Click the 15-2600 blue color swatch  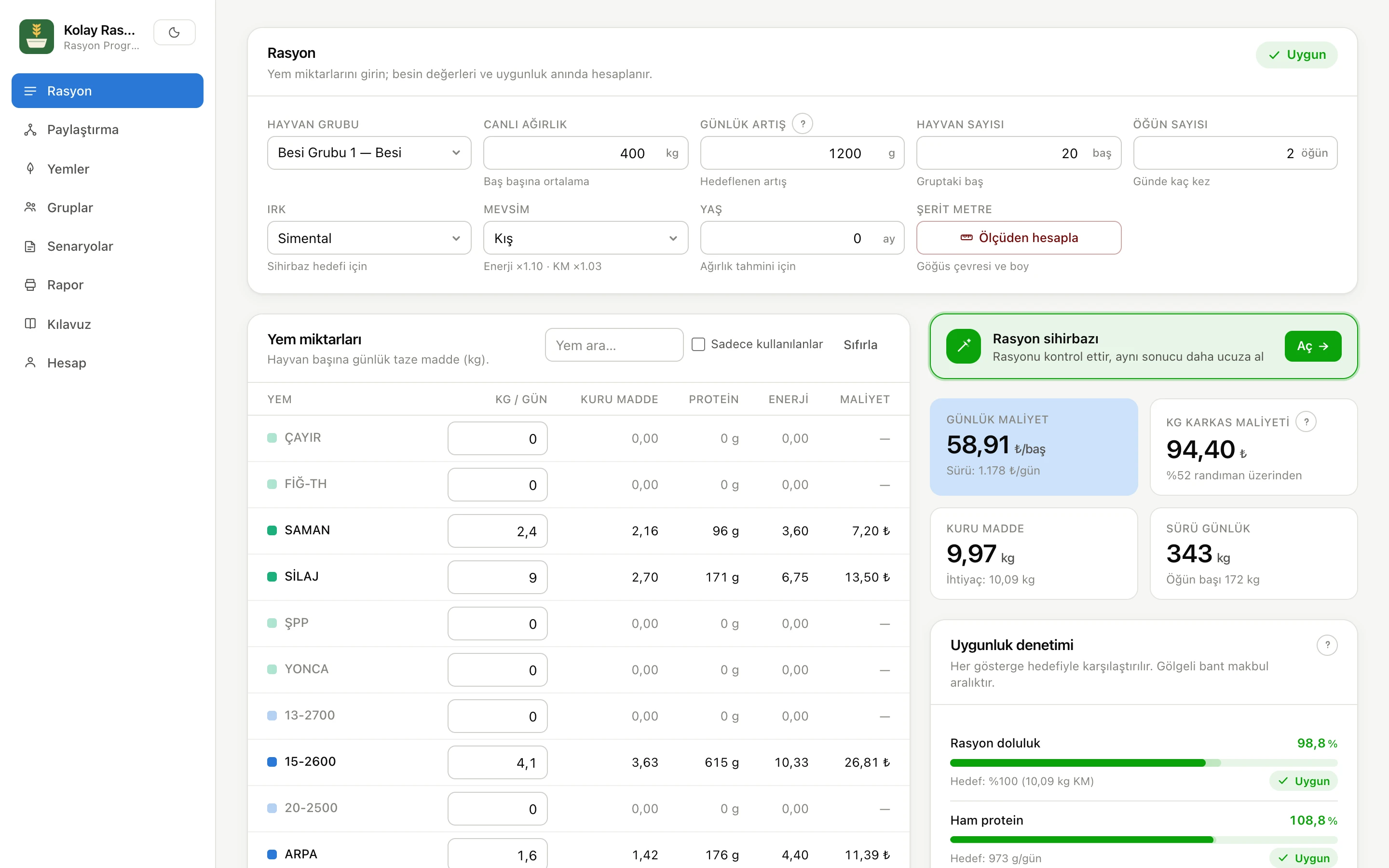pos(272,762)
